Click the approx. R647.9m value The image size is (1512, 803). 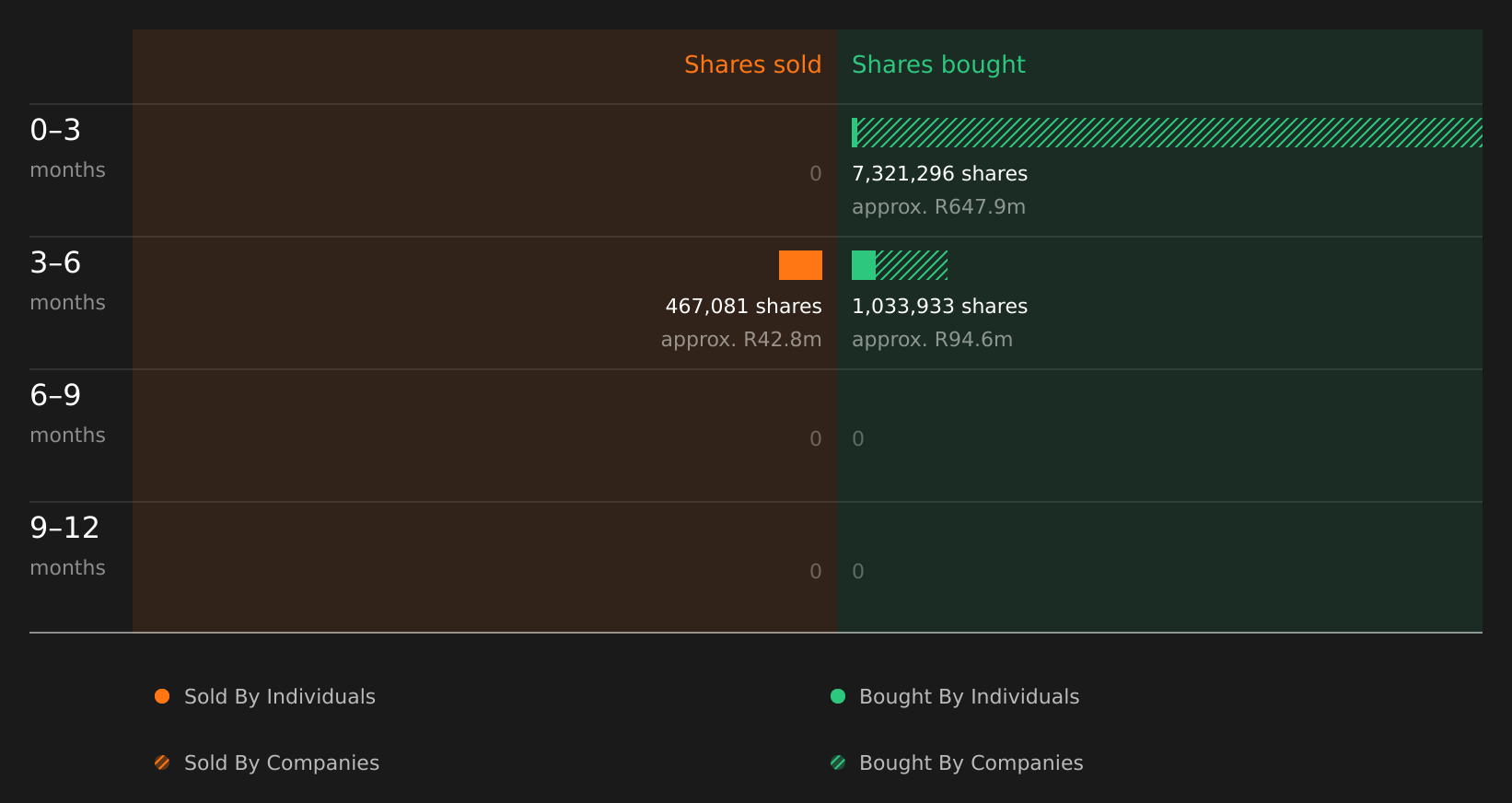[938, 207]
